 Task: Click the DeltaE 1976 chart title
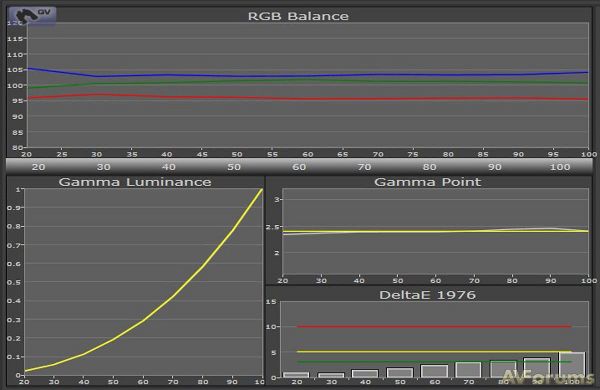point(427,295)
